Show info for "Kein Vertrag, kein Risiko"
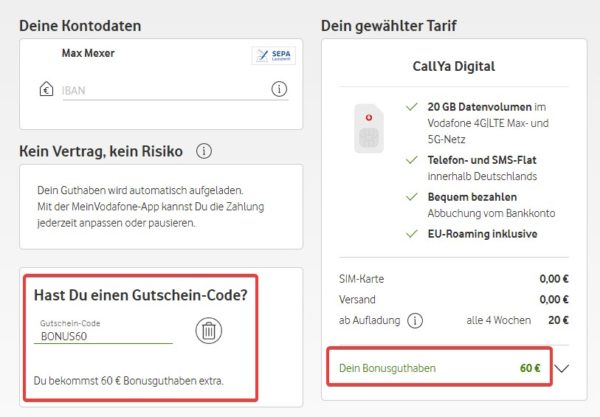 click(204, 152)
